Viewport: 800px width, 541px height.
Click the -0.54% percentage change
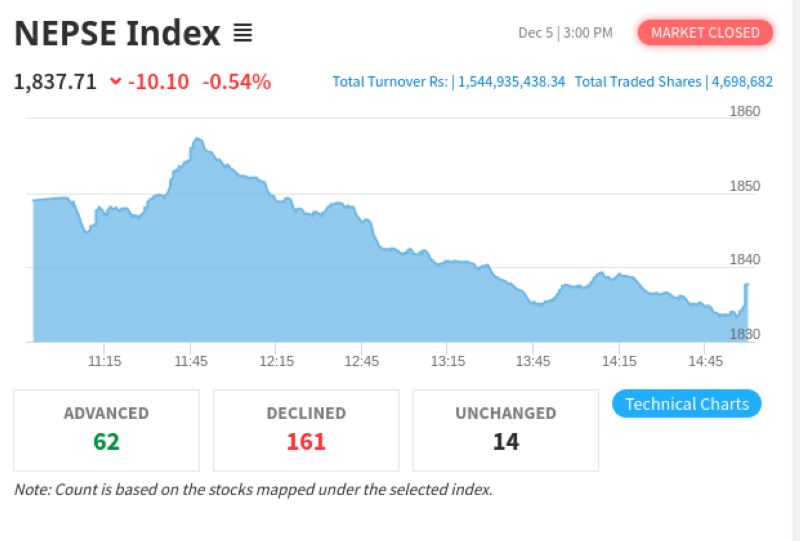[237, 82]
